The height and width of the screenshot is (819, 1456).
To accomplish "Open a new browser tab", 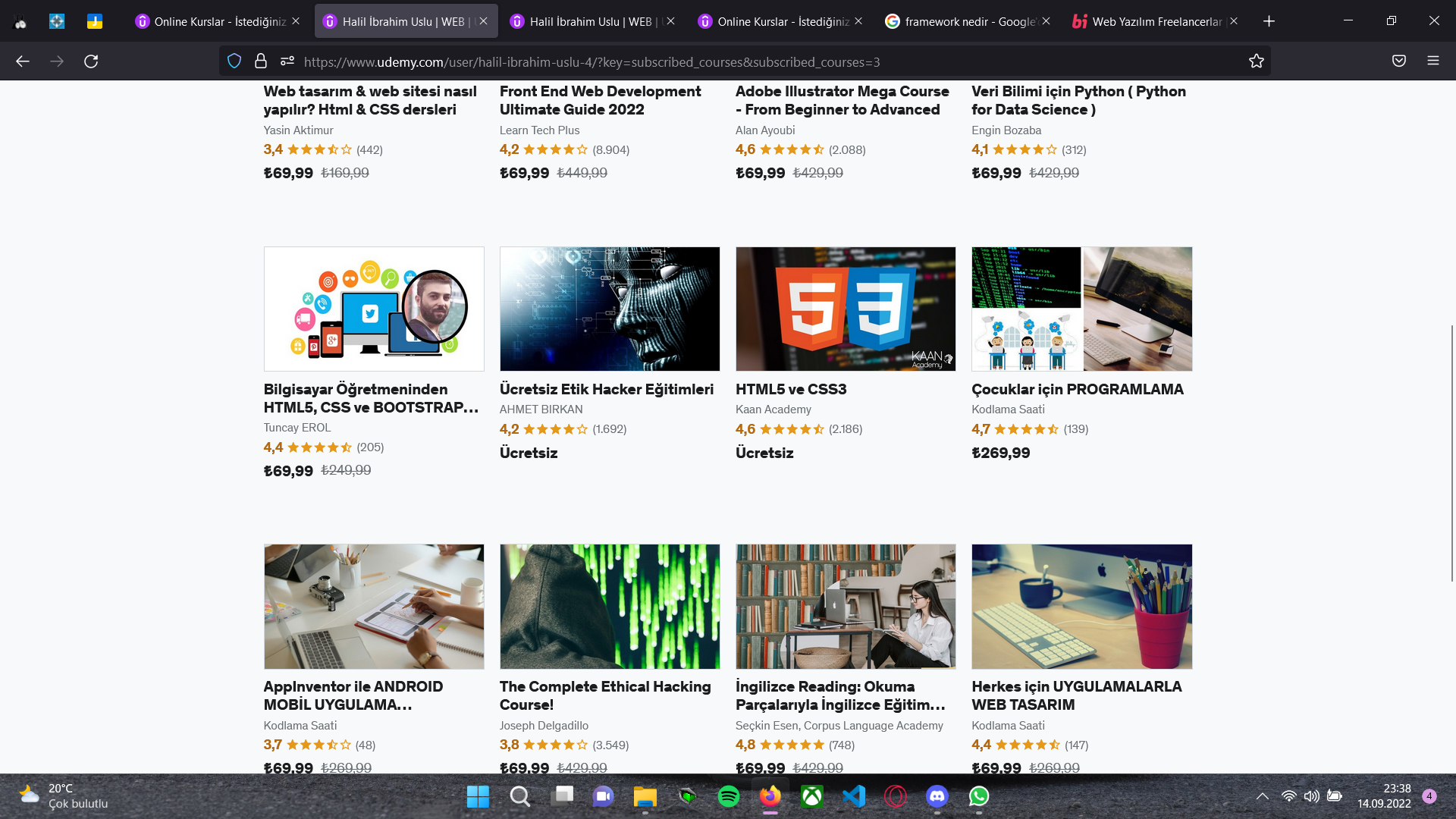I will pyautogui.click(x=1269, y=21).
